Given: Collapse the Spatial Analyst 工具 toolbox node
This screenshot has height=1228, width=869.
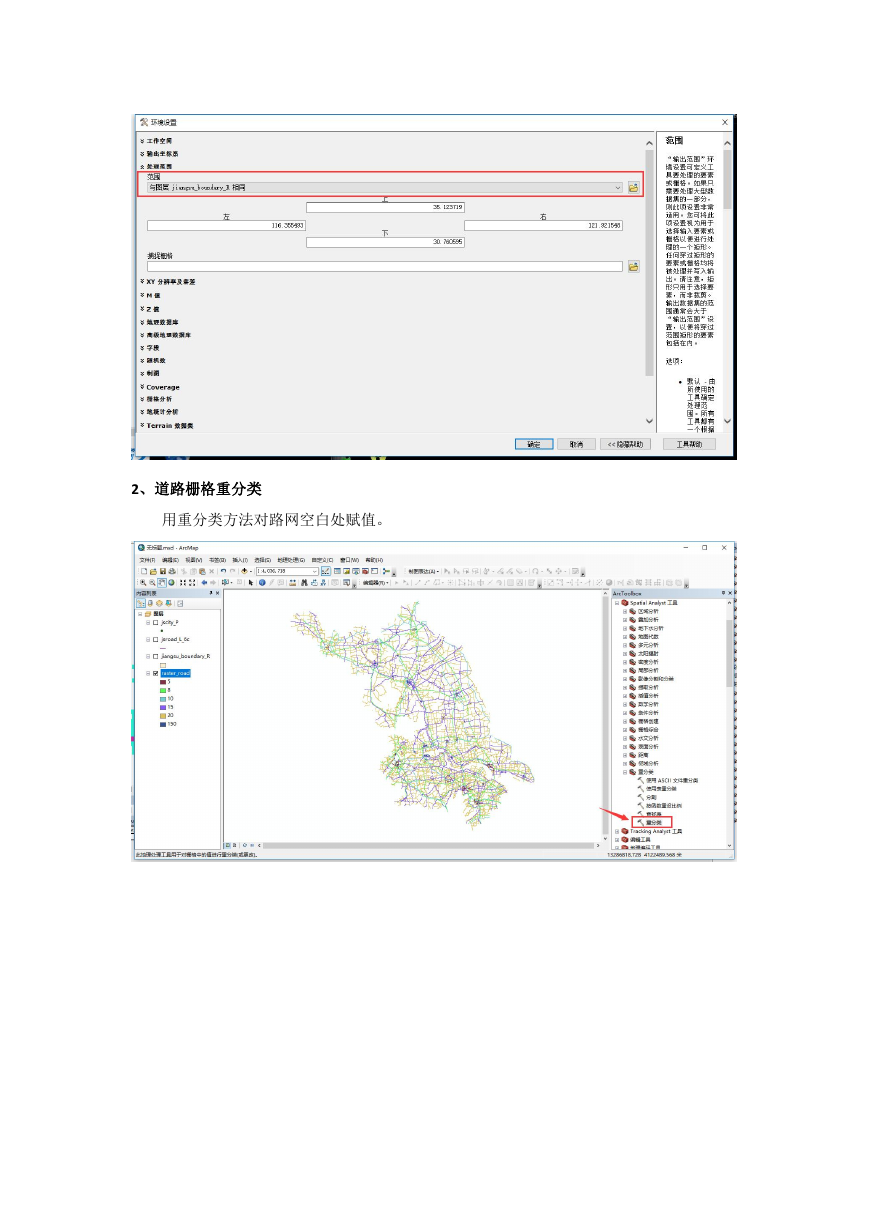Looking at the screenshot, I should point(616,603).
